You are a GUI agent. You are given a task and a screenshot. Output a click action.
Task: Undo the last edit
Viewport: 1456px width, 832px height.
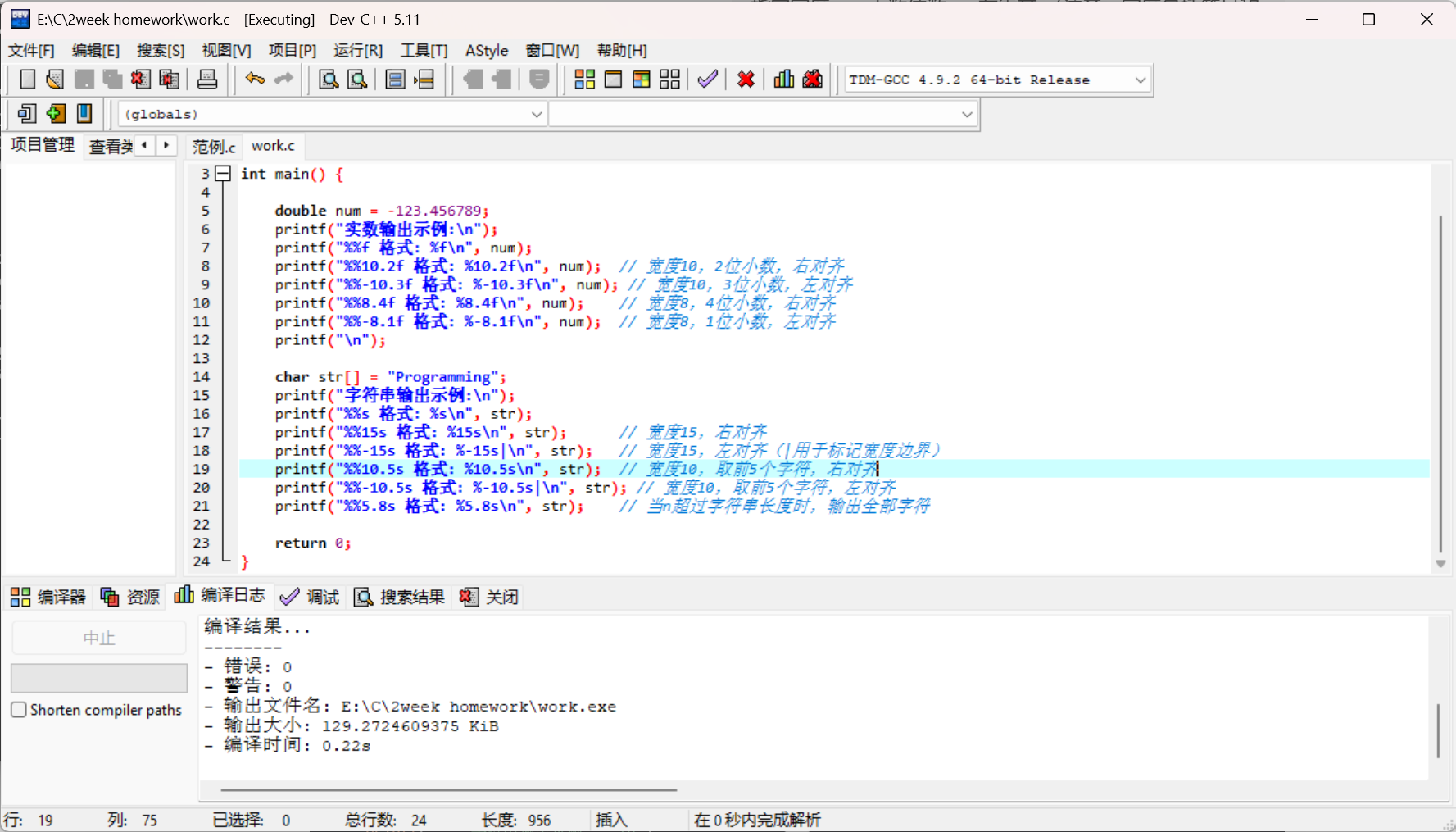pyautogui.click(x=255, y=80)
